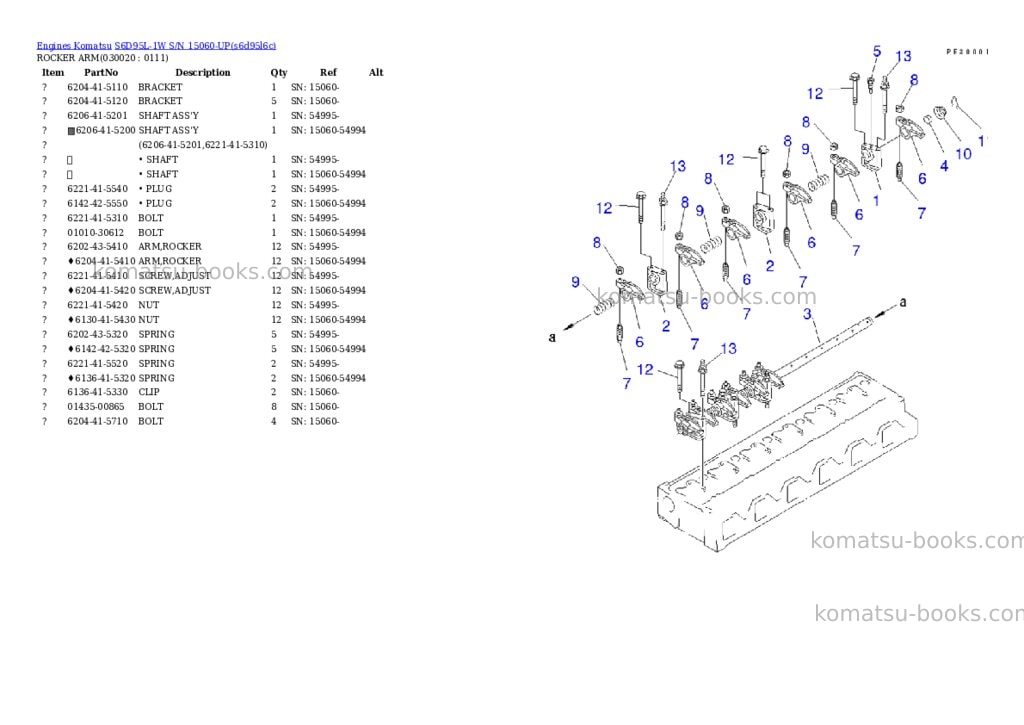Select part number 6206-41-5200
This screenshot has width=1024, height=725.
[x=106, y=131]
